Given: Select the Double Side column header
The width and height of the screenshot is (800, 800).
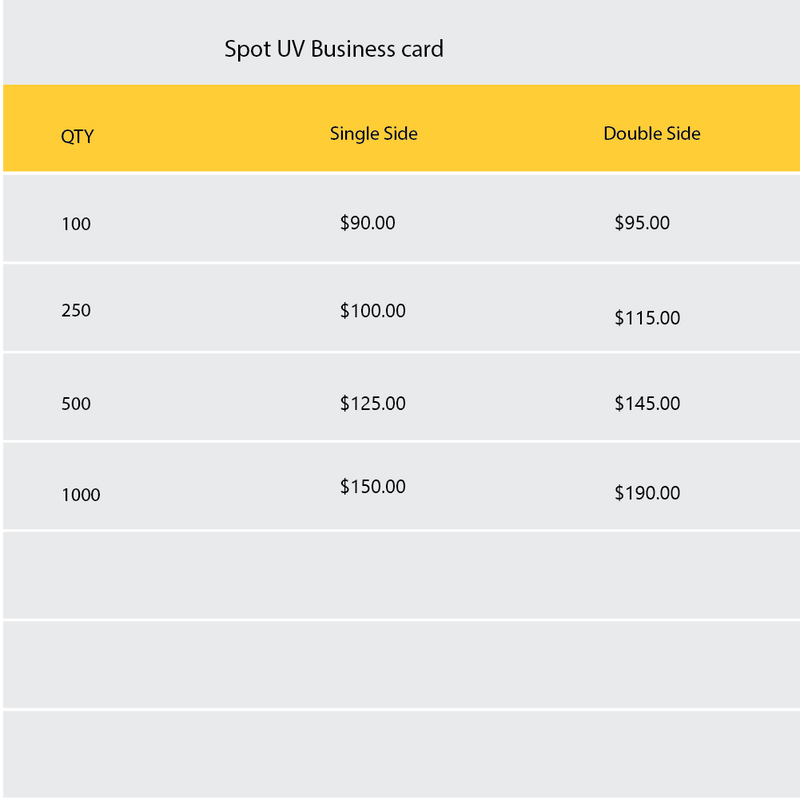Looking at the screenshot, I should (x=652, y=133).
